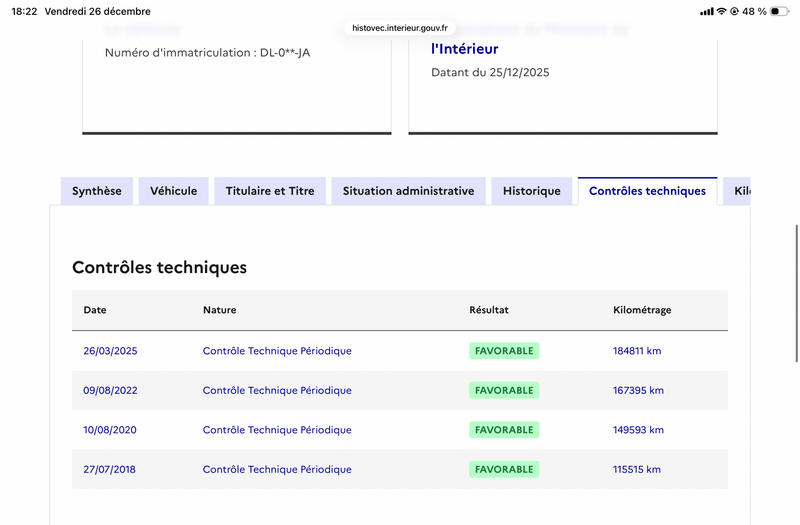Open the Historique tab
The height and width of the screenshot is (525, 800).
[532, 191]
